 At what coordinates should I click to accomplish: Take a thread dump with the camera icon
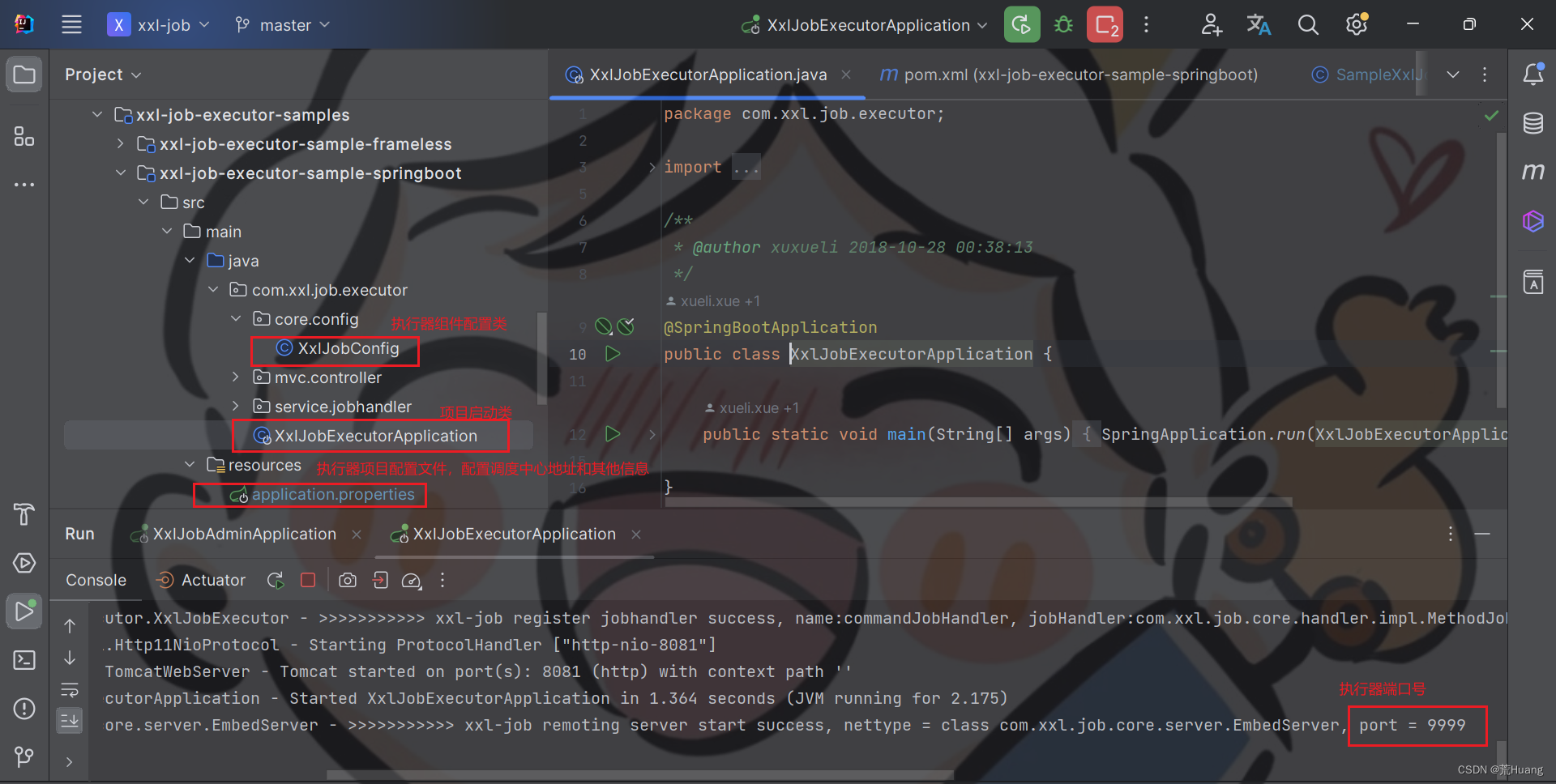click(348, 580)
